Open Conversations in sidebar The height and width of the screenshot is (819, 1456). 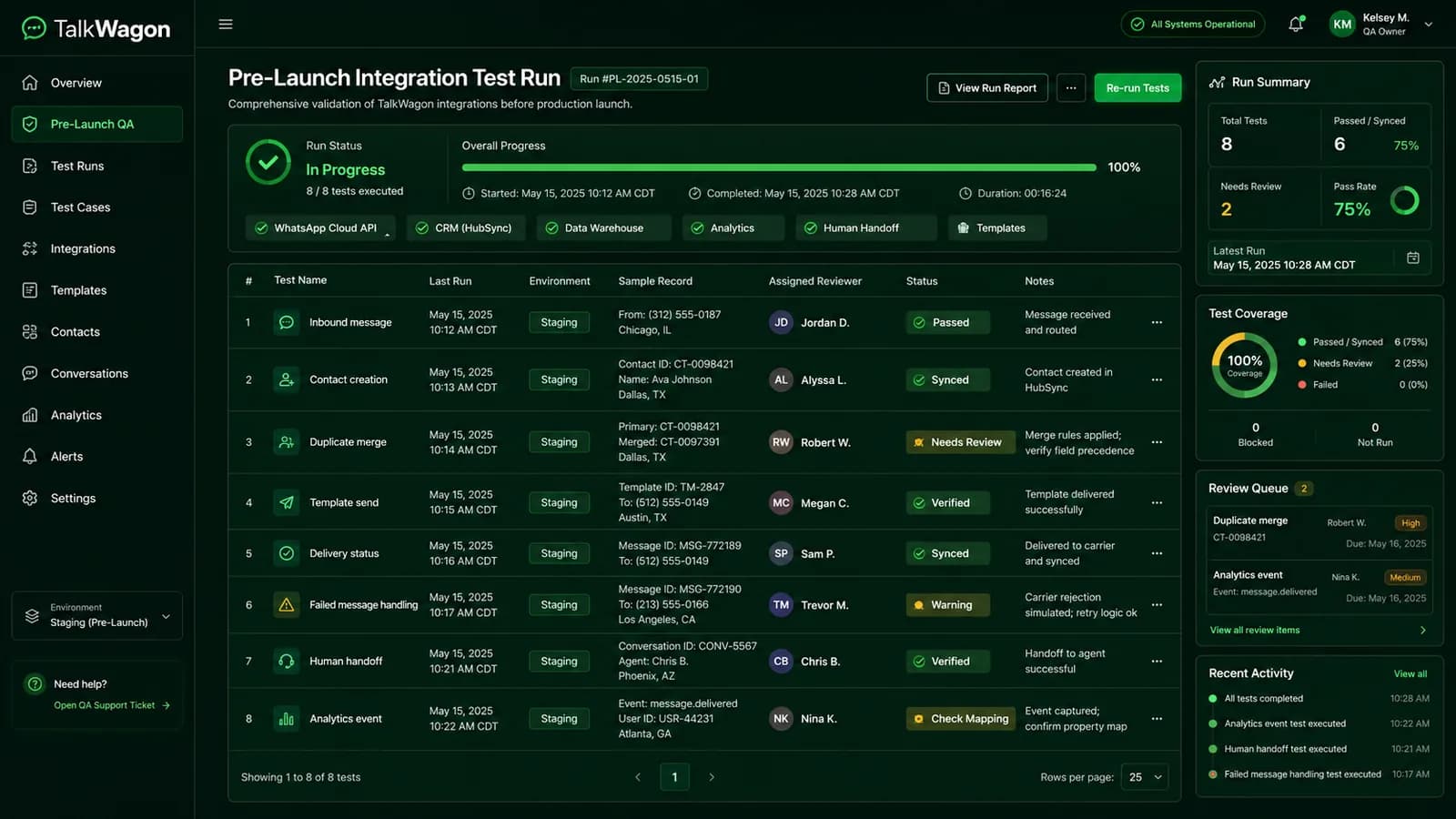pos(97,374)
